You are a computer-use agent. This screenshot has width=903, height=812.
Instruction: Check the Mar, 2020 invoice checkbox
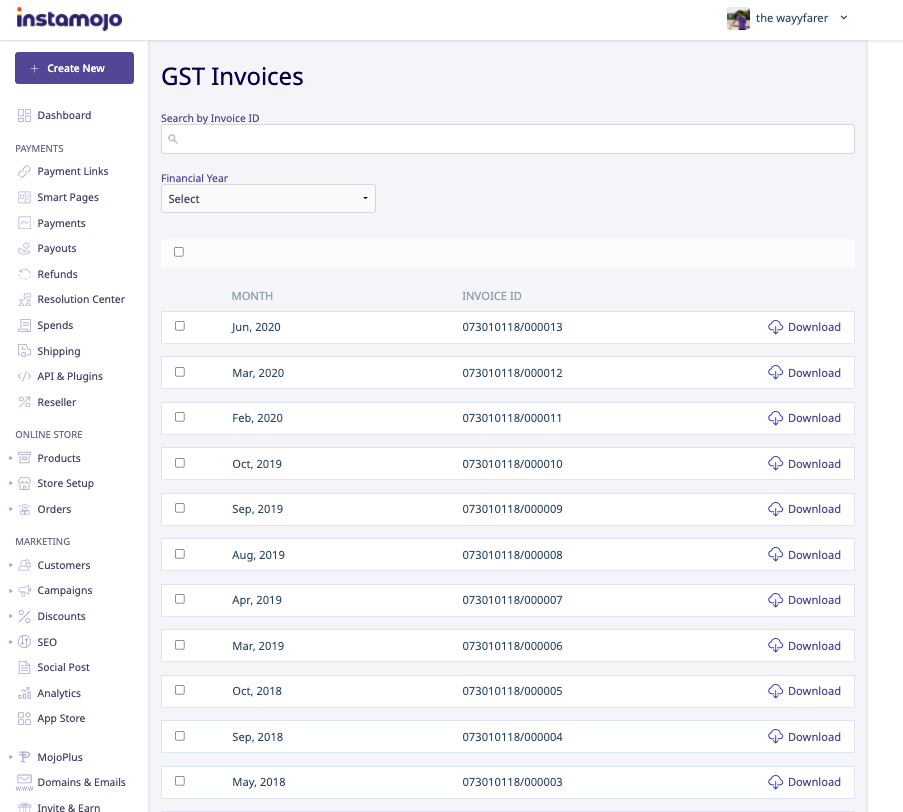tap(180, 372)
